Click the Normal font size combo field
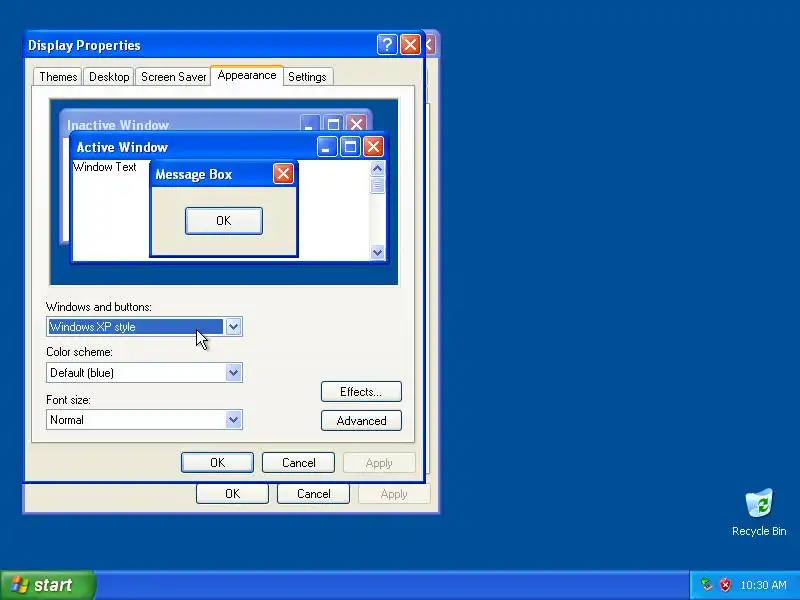 (x=144, y=420)
